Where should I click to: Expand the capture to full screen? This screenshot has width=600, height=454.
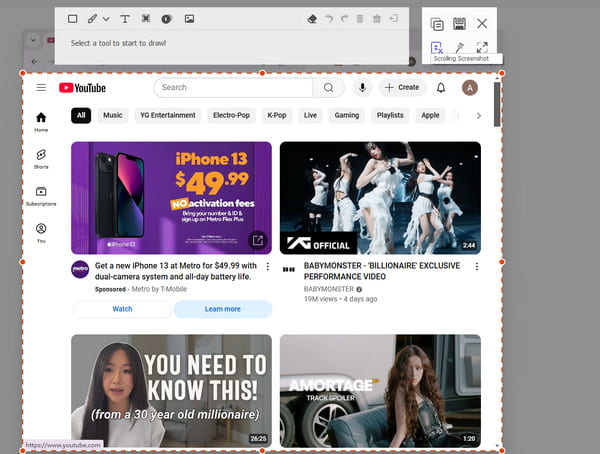tap(482, 47)
